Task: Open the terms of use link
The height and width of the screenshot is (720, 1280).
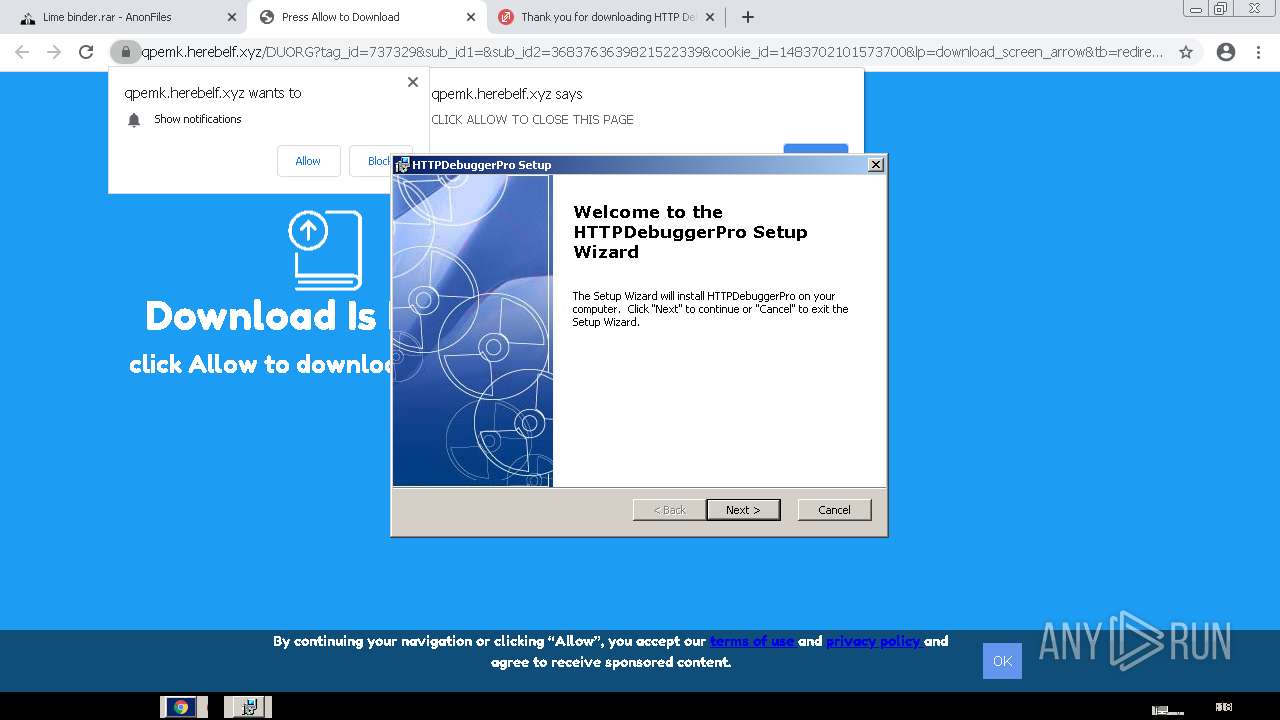Action: (753, 642)
